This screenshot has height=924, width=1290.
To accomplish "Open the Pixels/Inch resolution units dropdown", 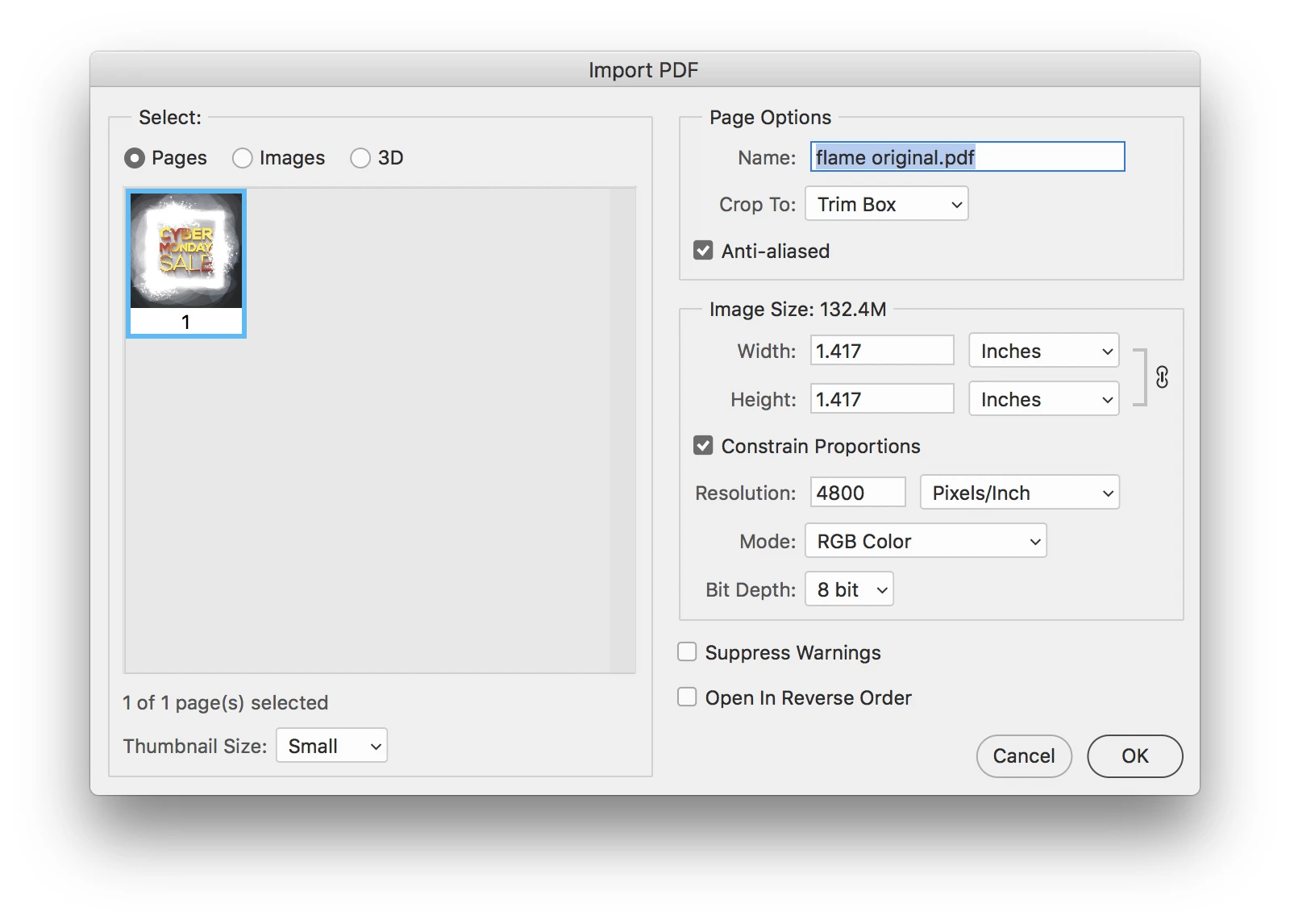I will [x=1020, y=493].
